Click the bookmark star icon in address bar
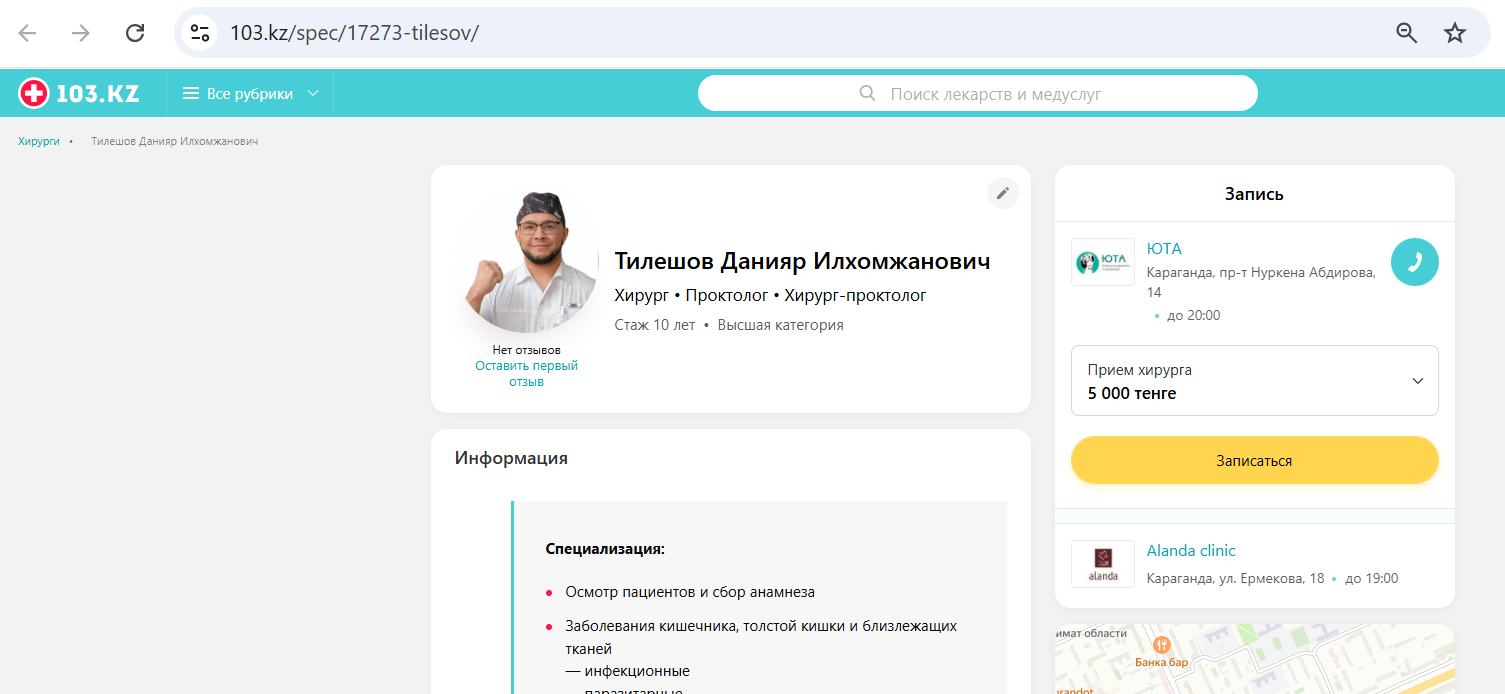Viewport: 1505px width, 694px height. pyautogui.click(x=1454, y=33)
